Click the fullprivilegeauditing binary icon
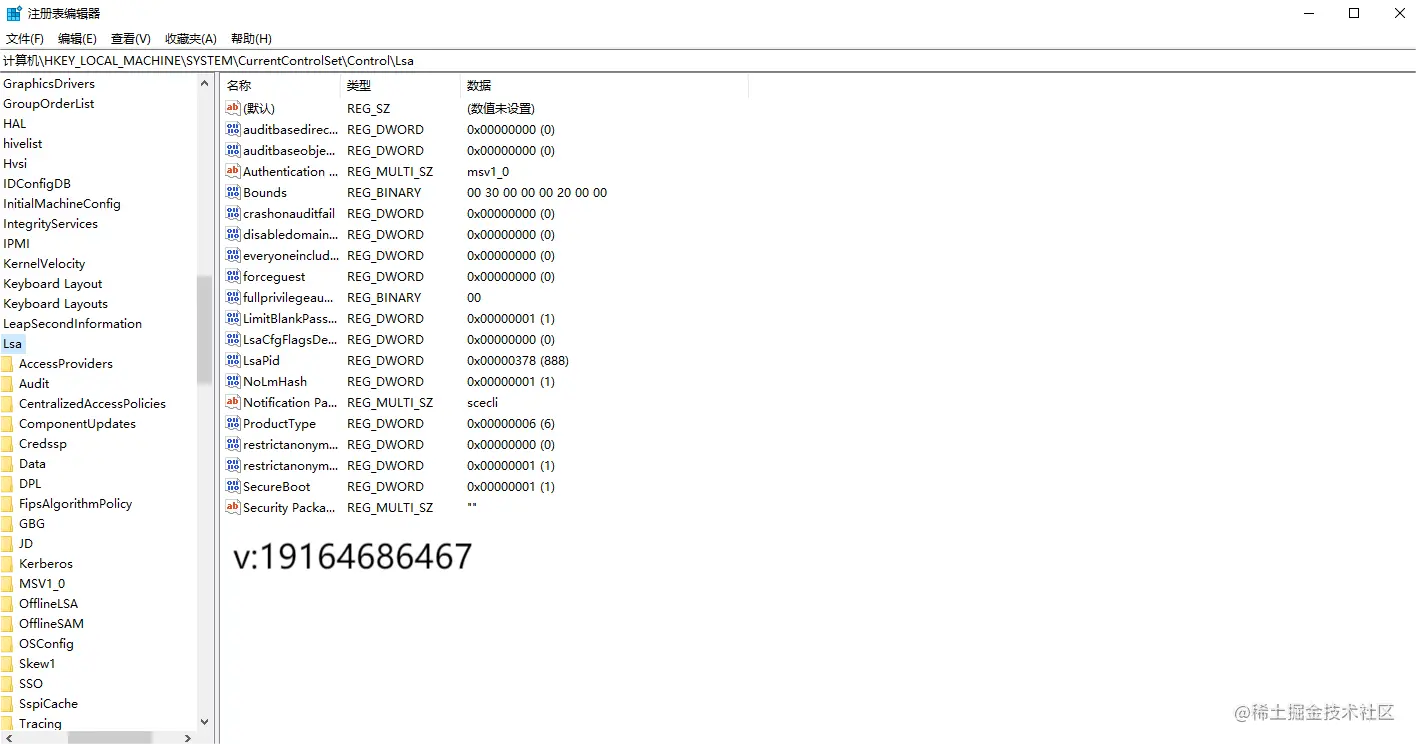Viewport: 1416px width, 744px height. 233,298
